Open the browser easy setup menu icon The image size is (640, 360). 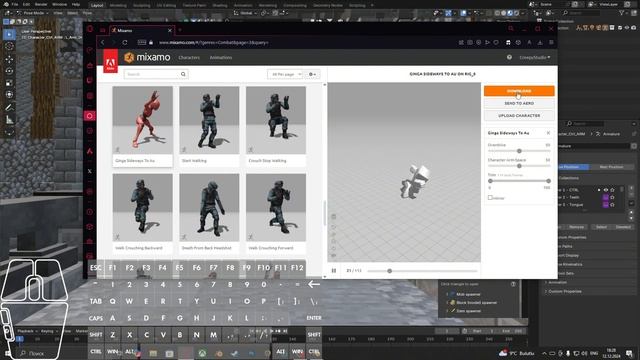click(x=551, y=42)
